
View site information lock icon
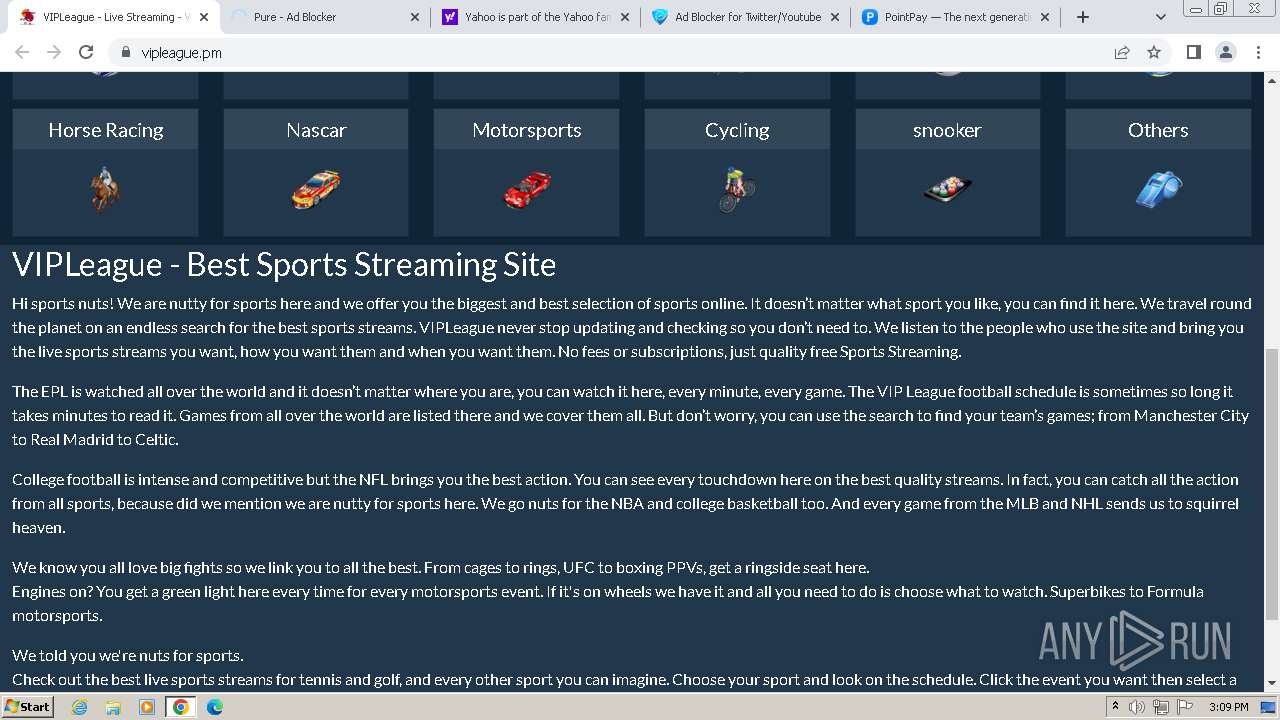[x=126, y=52]
